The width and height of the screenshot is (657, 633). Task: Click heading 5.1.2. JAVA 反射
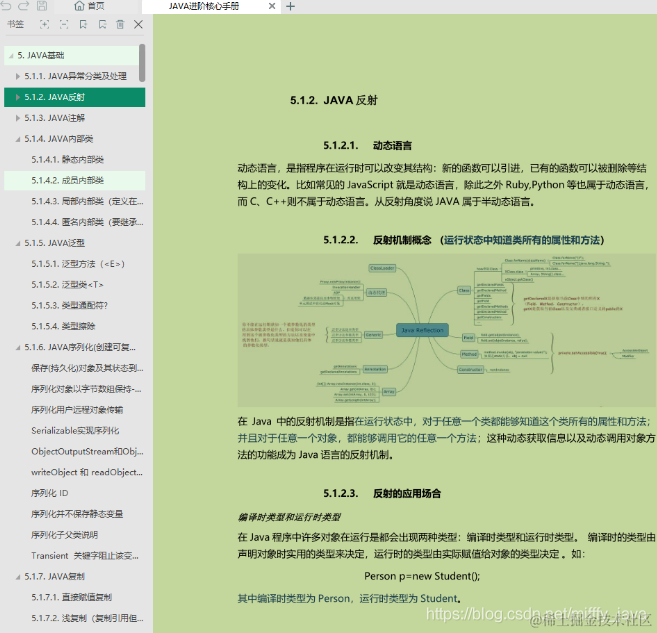coord(334,101)
